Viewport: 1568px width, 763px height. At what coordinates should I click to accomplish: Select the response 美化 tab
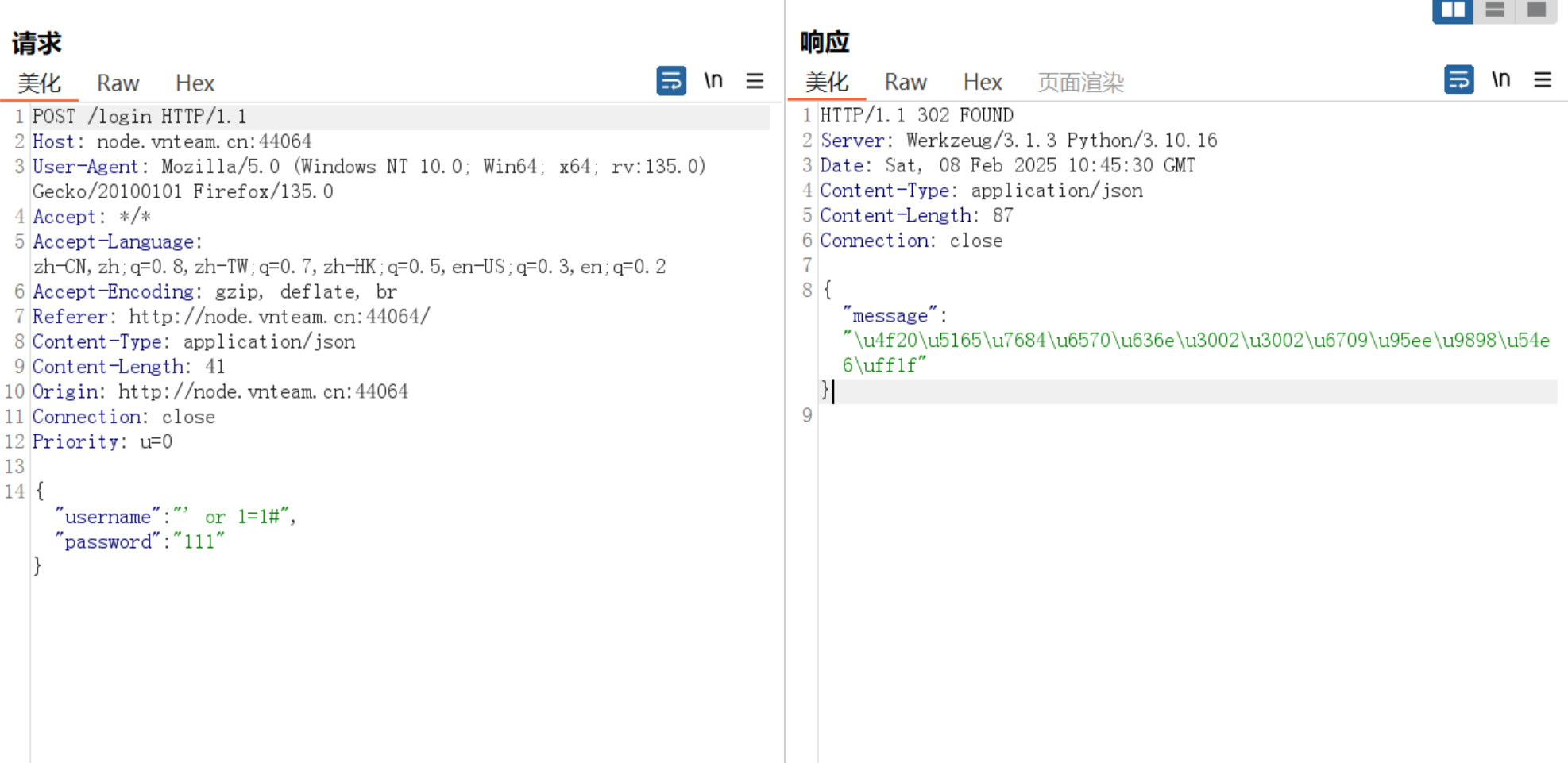[826, 83]
